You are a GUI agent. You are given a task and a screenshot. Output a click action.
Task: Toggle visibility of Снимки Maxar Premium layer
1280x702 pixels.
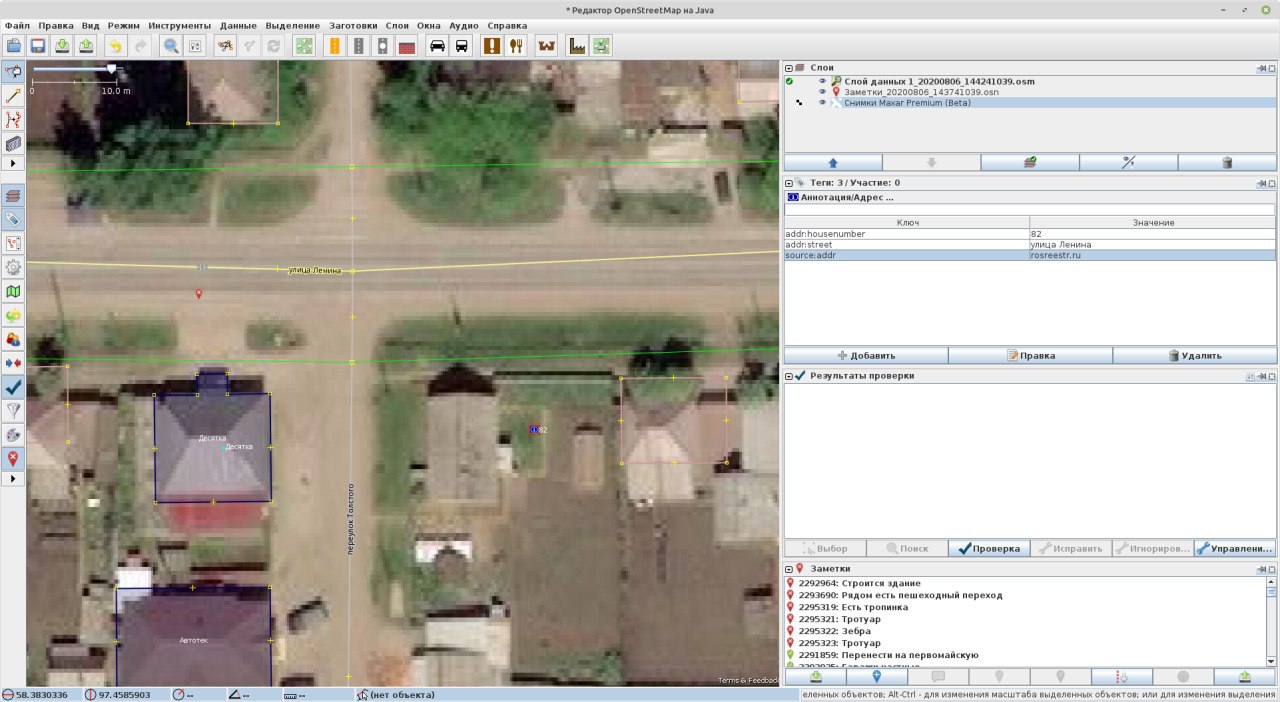pyautogui.click(x=823, y=103)
